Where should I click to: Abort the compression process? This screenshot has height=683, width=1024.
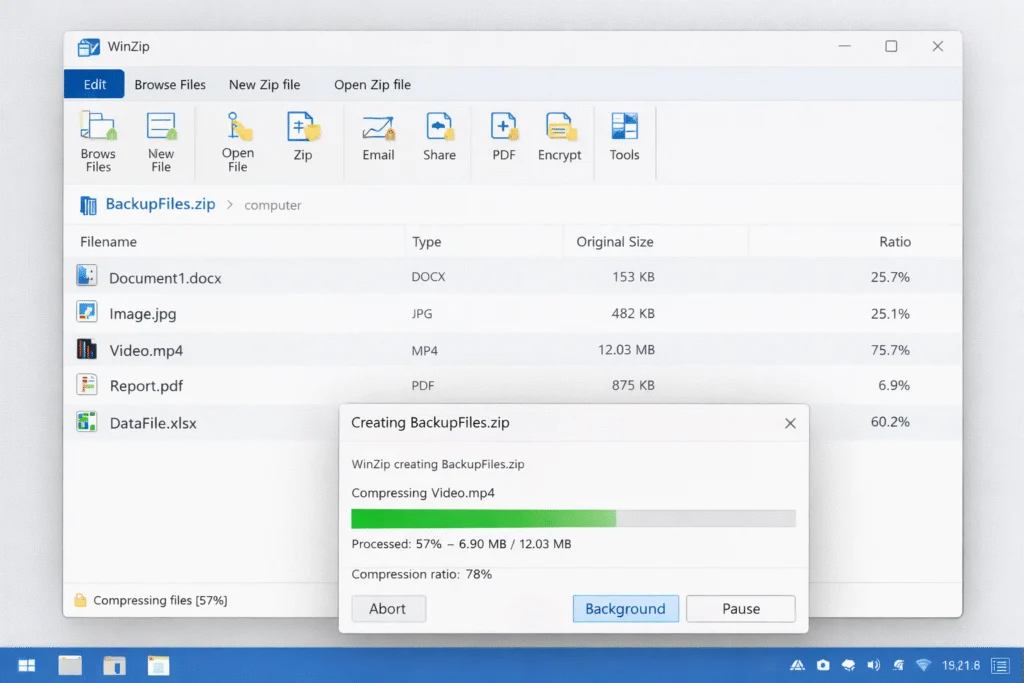(388, 608)
